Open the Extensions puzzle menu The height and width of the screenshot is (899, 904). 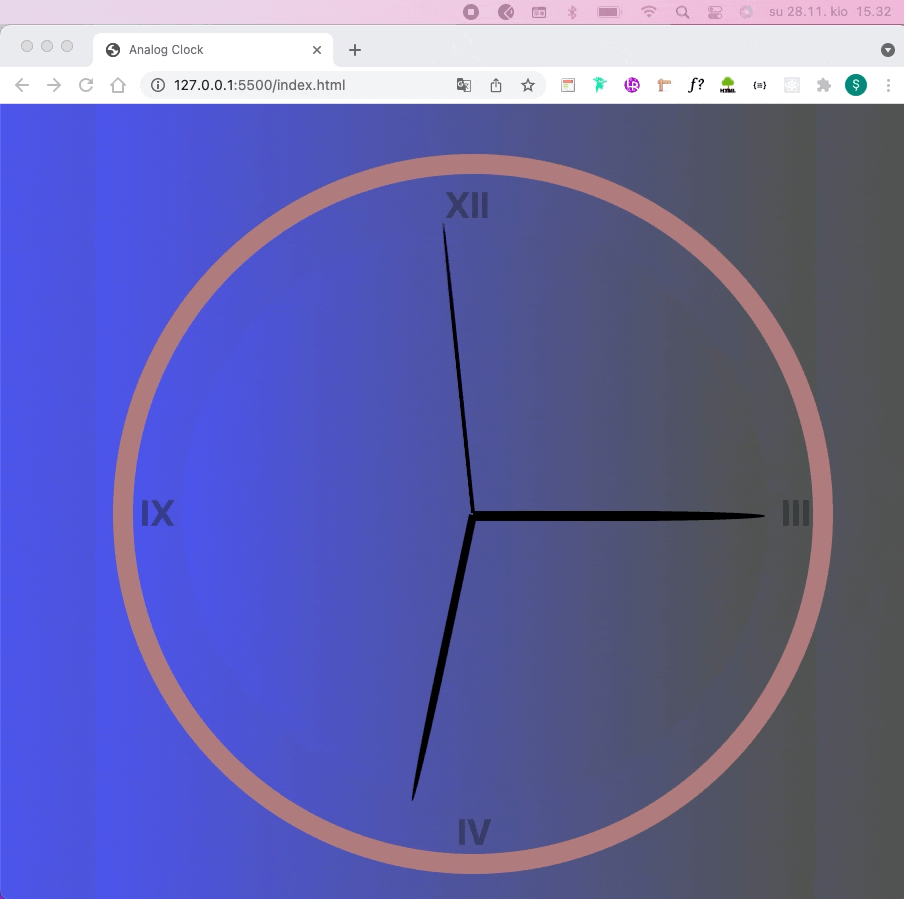[x=824, y=85]
